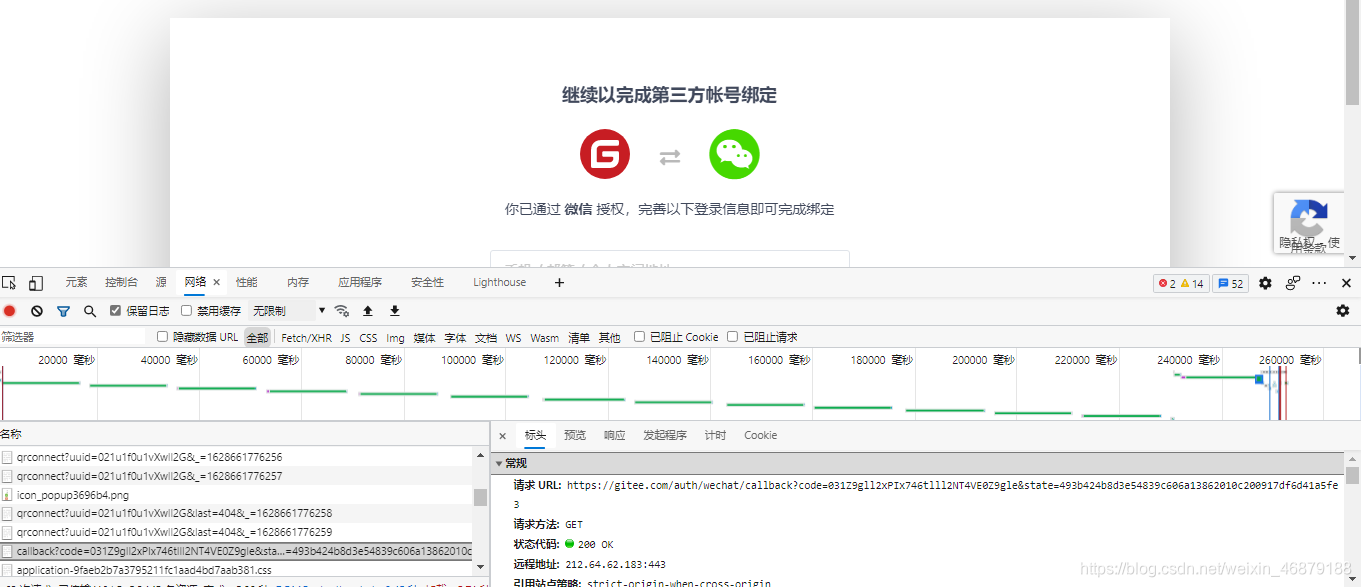Viewport: 1361px width, 587px height.
Task: Filter requests by Img
Action: tap(396, 338)
